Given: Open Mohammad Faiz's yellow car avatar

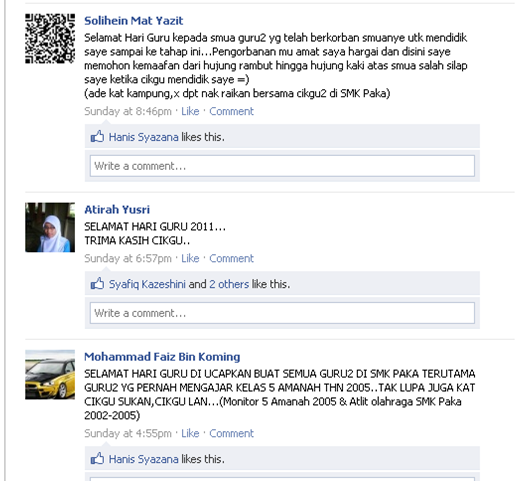Looking at the screenshot, I should coord(50,375).
